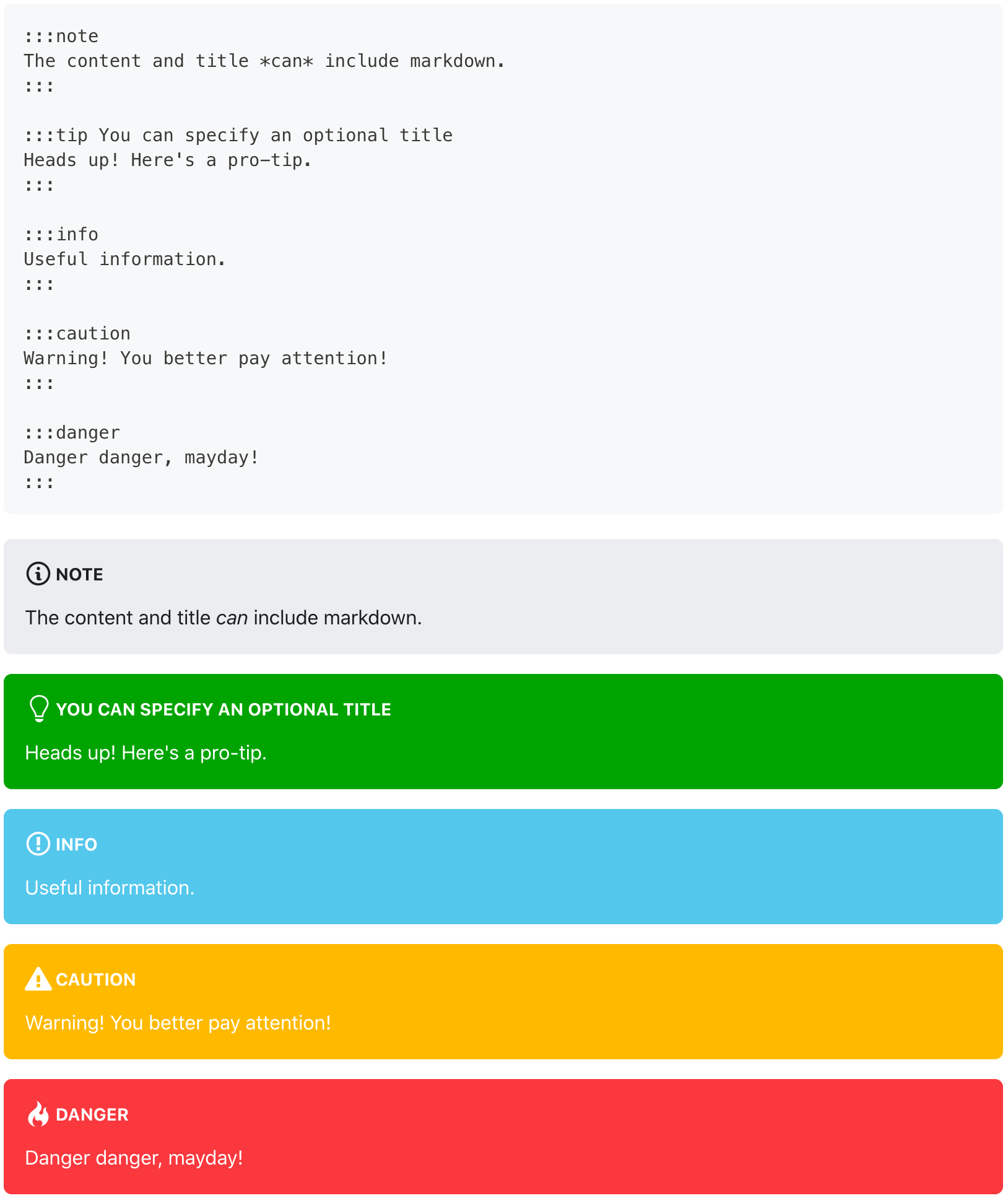1008x1198 pixels.
Task: Click the INFO heading label
Action: tap(76, 844)
